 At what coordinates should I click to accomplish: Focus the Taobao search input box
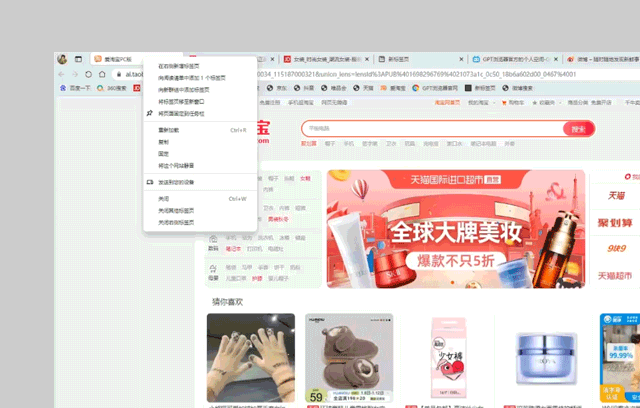(433, 129)
